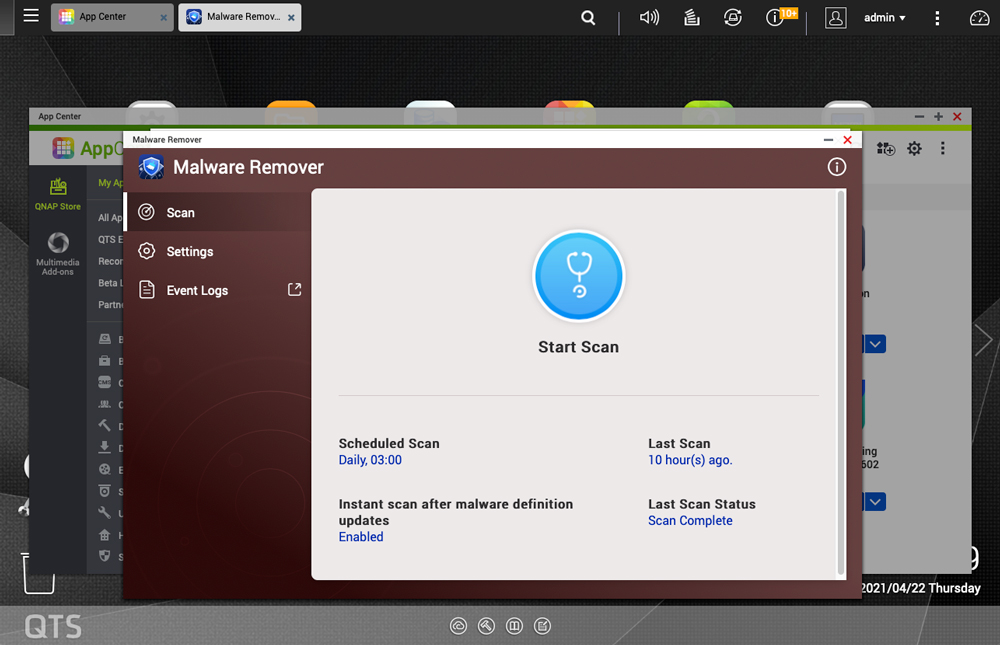Viewport: 1000px width, 645px height.
Task: Open the volume control speaker icon
Action: [x=649, y=18]
